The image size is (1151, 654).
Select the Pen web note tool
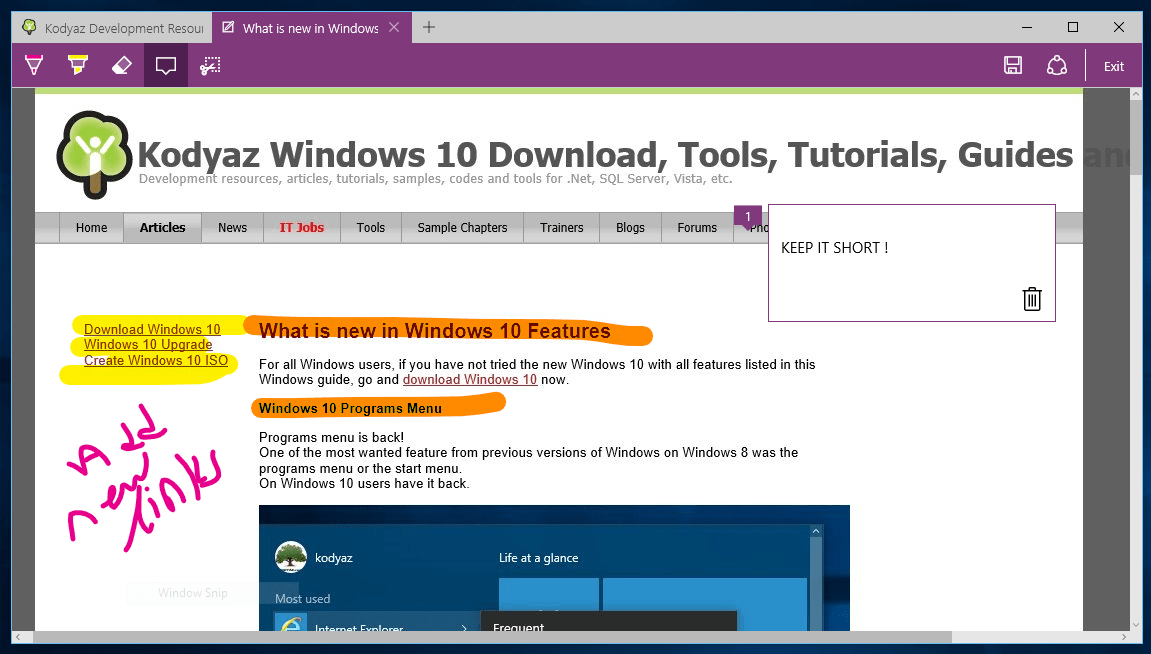coord(34,65)
